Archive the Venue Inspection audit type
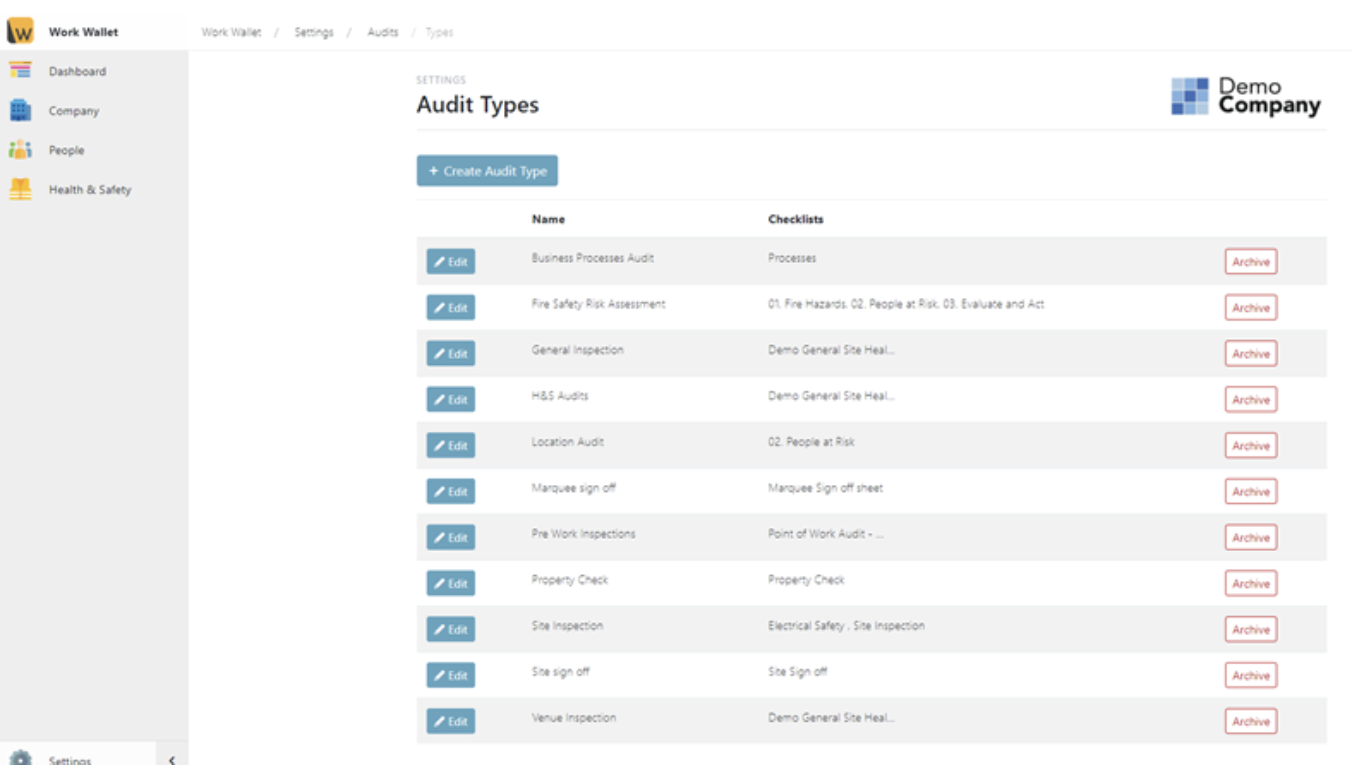1352x768 pixels. [x=1250, y=720]
